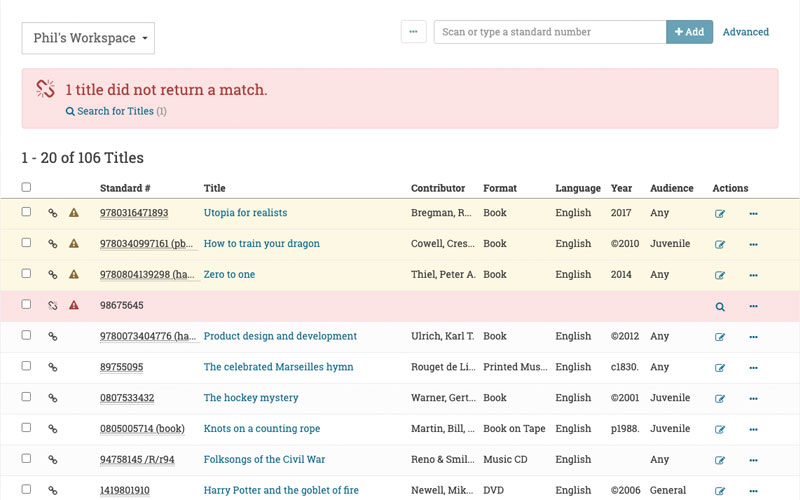Edit the Product design and development entry
This screenshot has height=500, width=800.
click(x=720, y=337)
